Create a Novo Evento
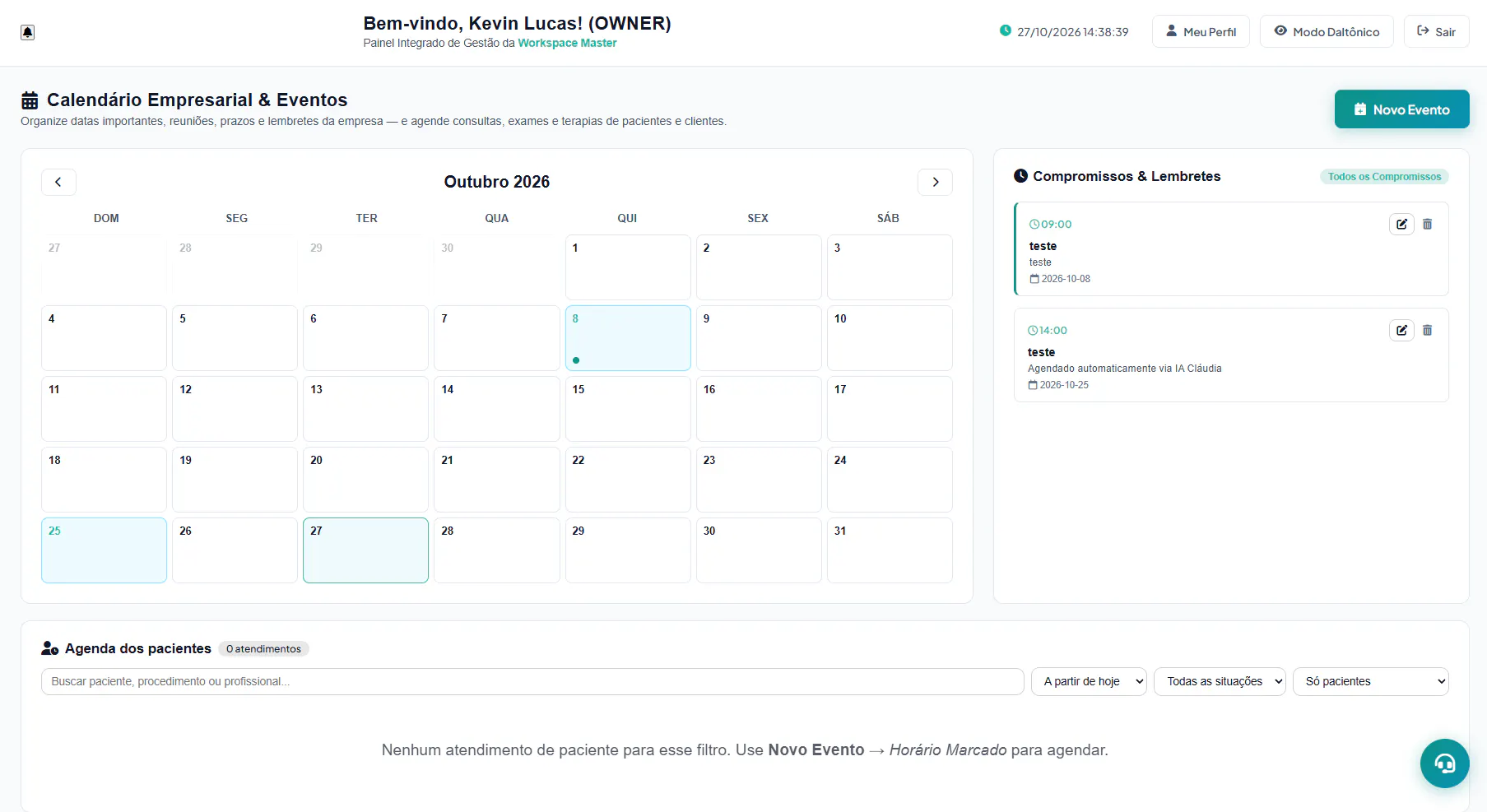The height and width of the screenshot is (812, 1487). pos(1401,109)
